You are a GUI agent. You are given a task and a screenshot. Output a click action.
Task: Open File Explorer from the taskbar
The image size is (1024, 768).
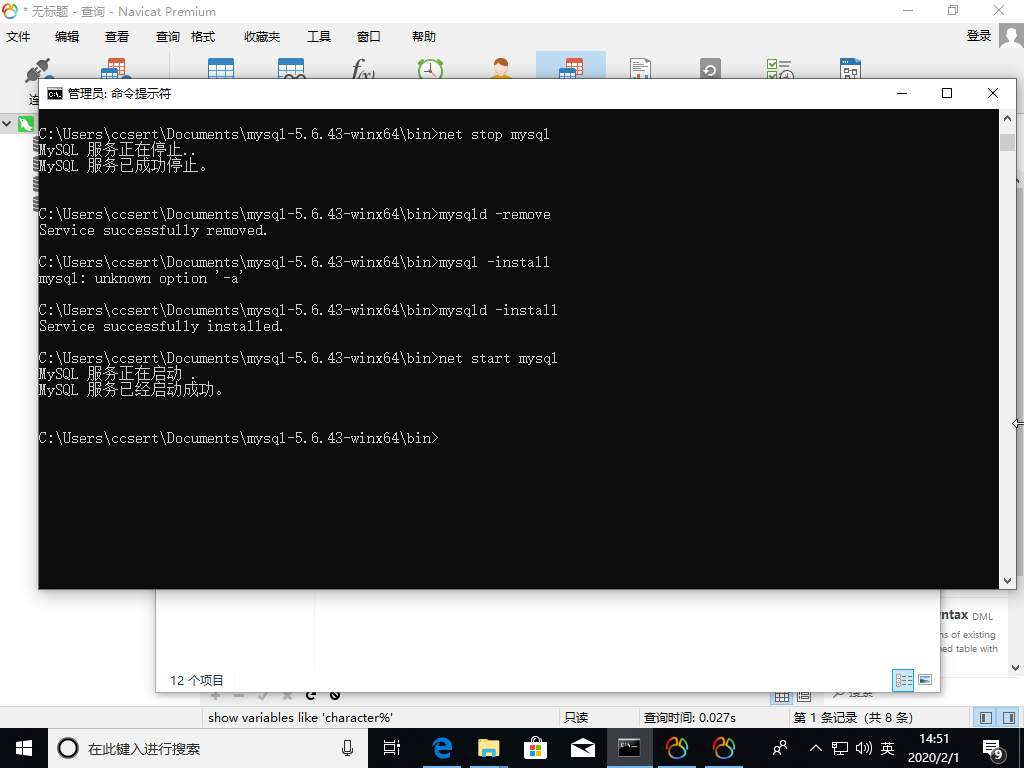(488, 748)
